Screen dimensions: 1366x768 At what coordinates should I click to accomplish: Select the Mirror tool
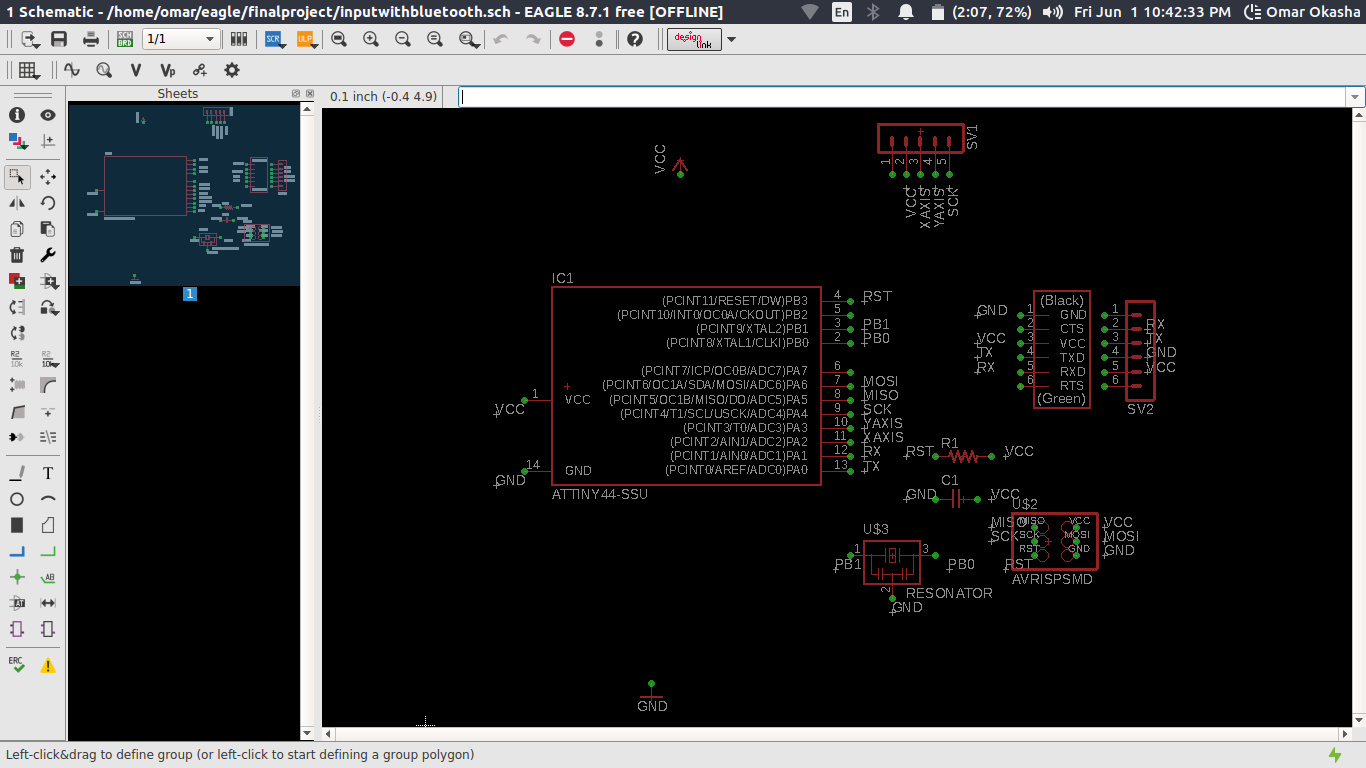(x=17, y=203)
